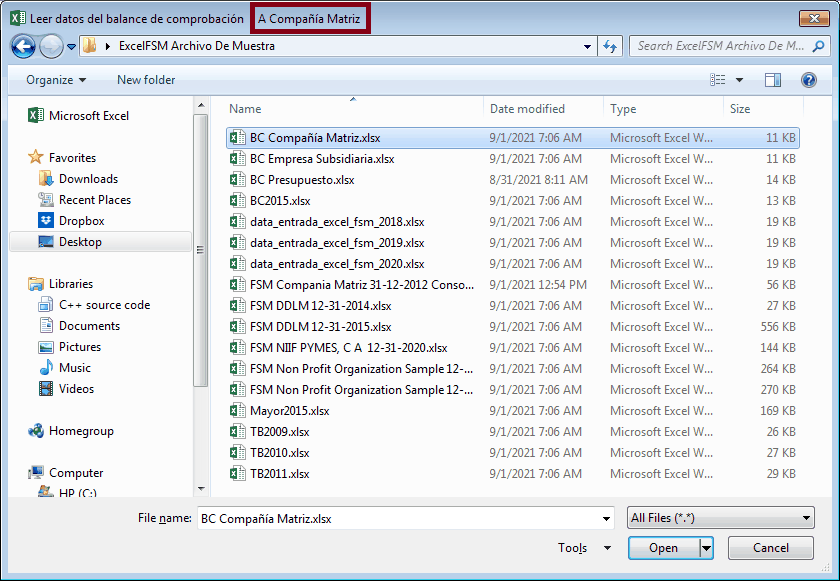Select Desktop in navigation pane

point(100,242)
